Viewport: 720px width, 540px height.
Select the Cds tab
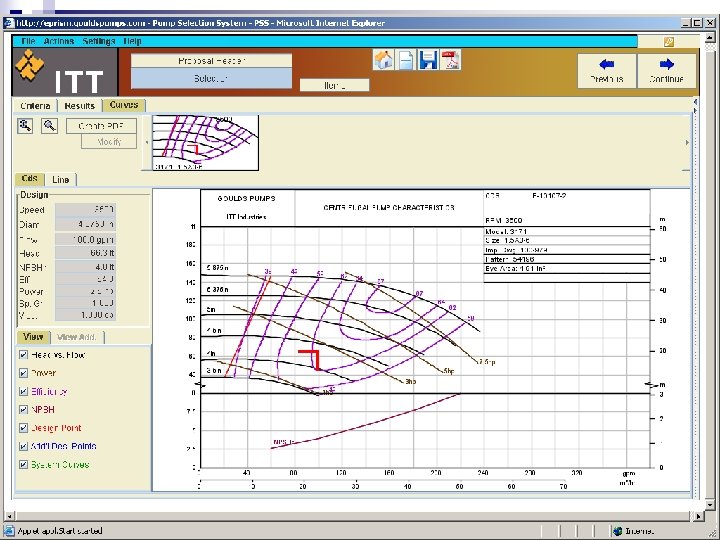coord(30,179)
